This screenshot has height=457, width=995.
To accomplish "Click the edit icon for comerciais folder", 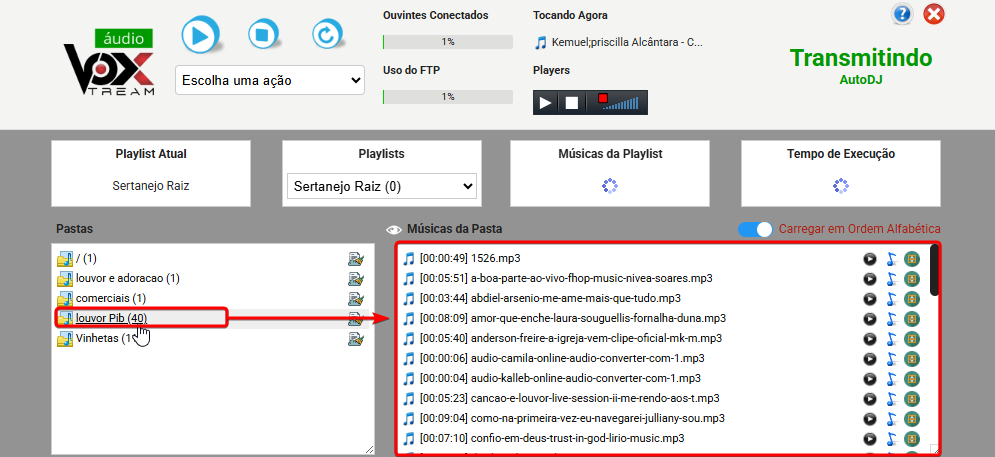I will pyautogui.click(x=355, y=299).
